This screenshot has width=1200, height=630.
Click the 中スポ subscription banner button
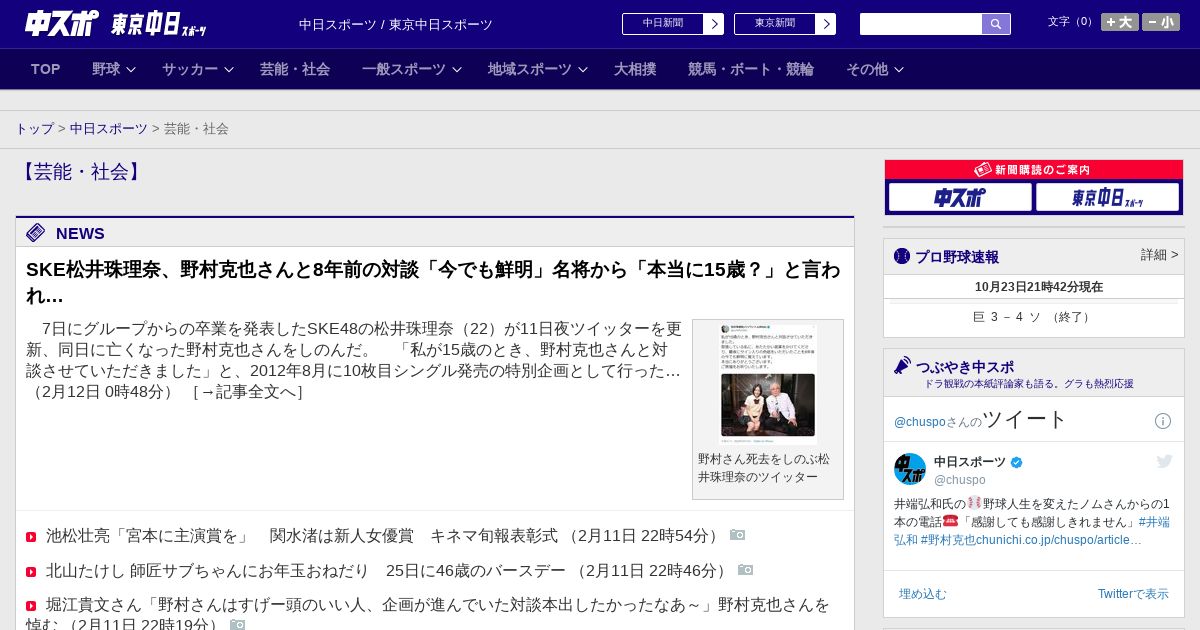[960, 197]
